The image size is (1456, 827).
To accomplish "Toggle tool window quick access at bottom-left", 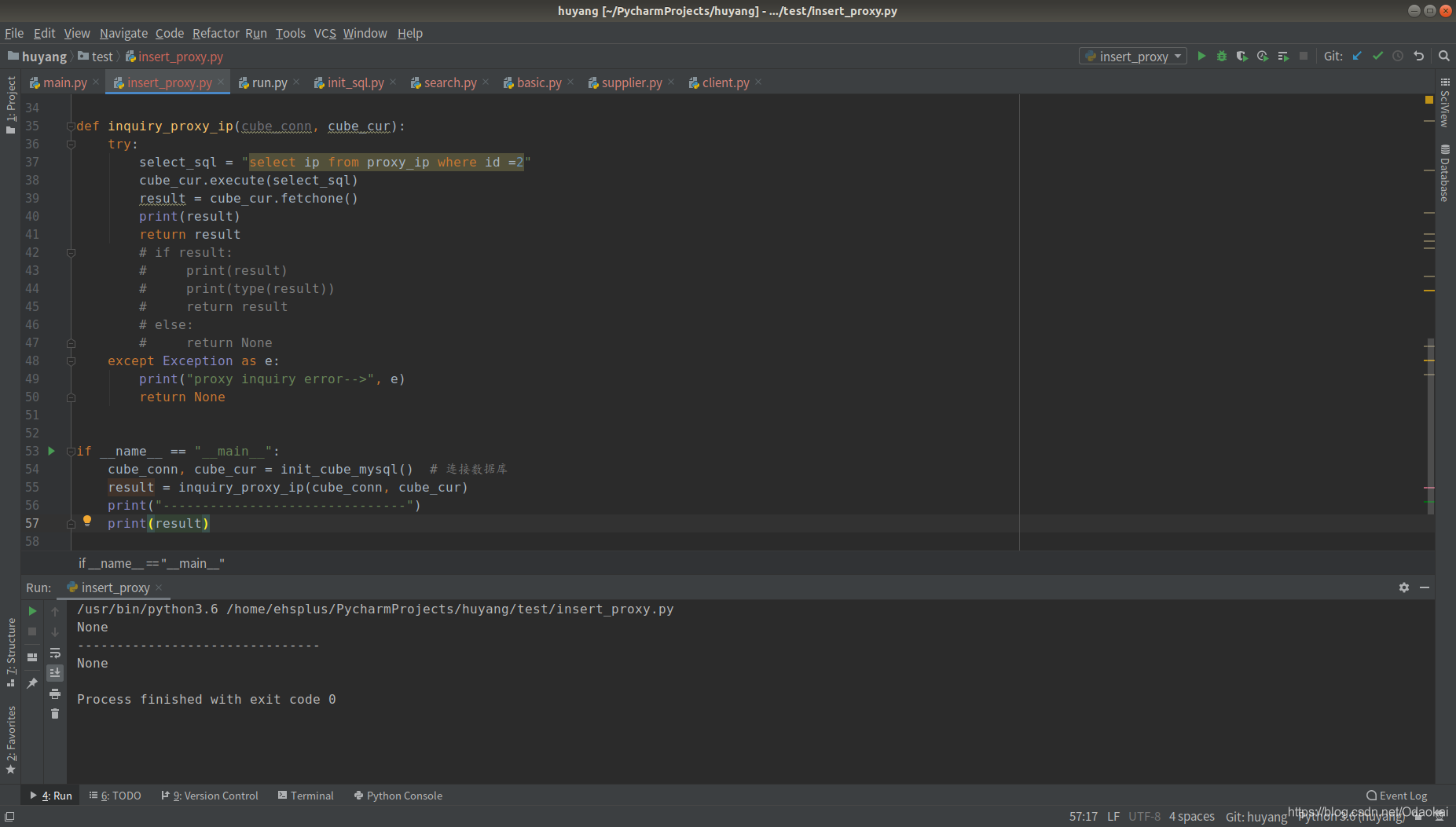I will [x=9, y=817].
